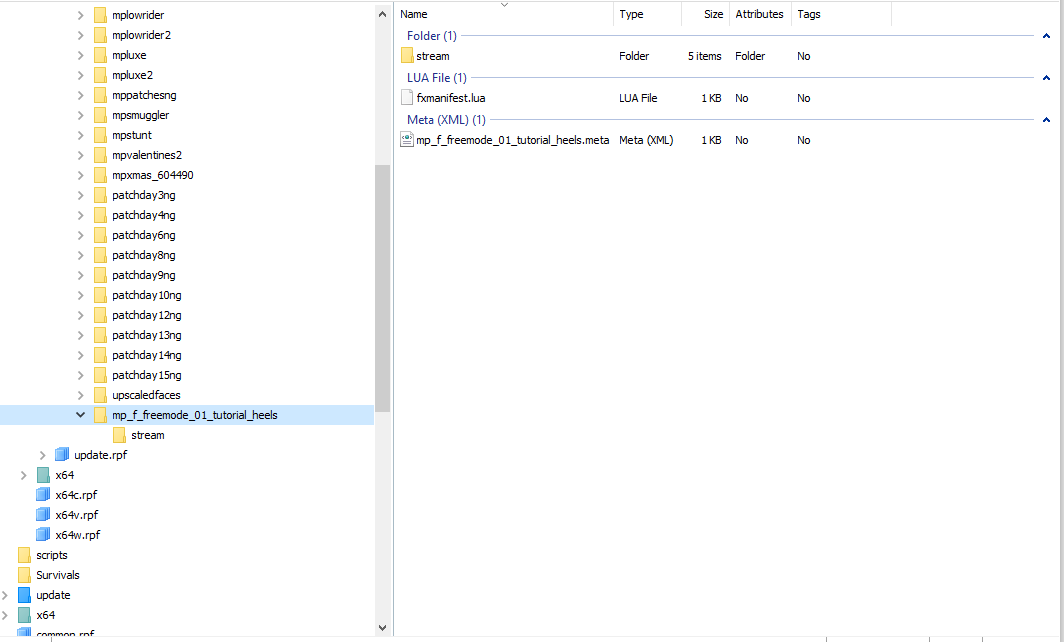Screen dimensions: 1064x642
Task: Select mpsmuggler in the folder tree
Action: click(140, 115)
